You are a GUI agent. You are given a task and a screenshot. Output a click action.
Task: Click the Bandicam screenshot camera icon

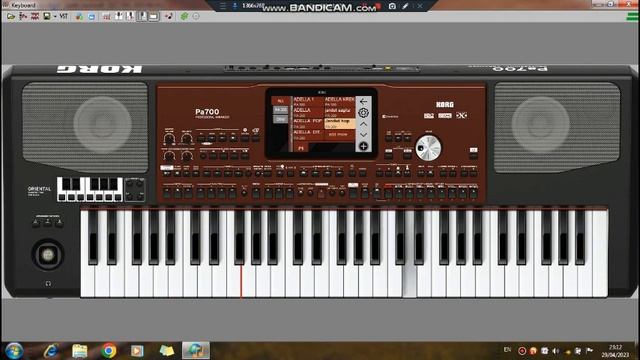click(x=392, y=6)
